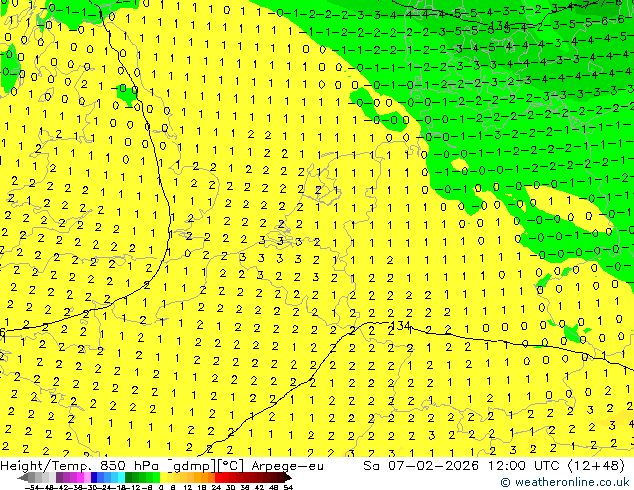Click the forecast date "Sa 07-02-2026"

pyautogui.click(x=421, y=466)
